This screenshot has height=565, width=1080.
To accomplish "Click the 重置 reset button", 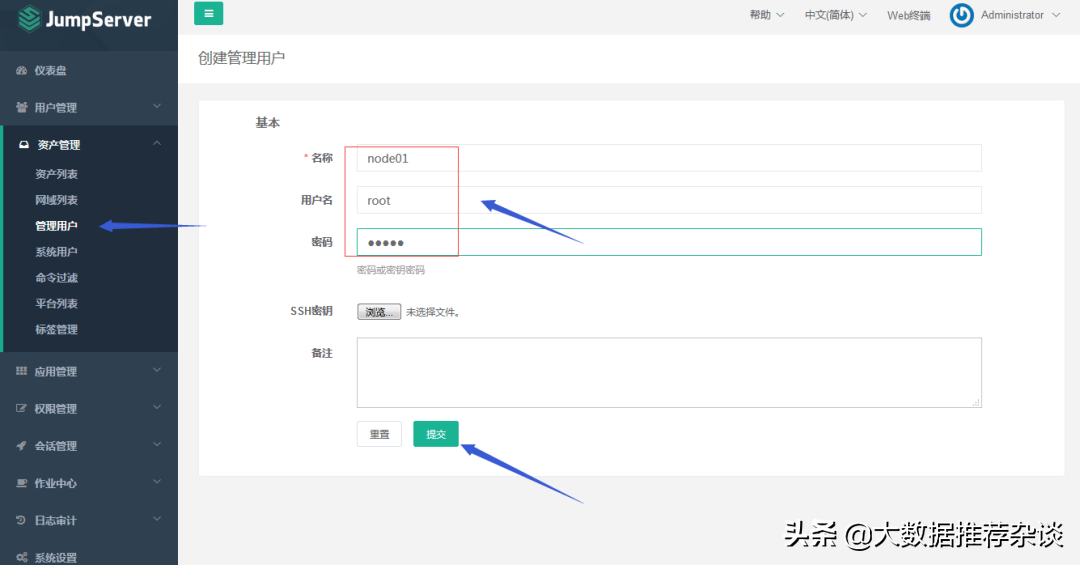I will click(x=379, y=434).
